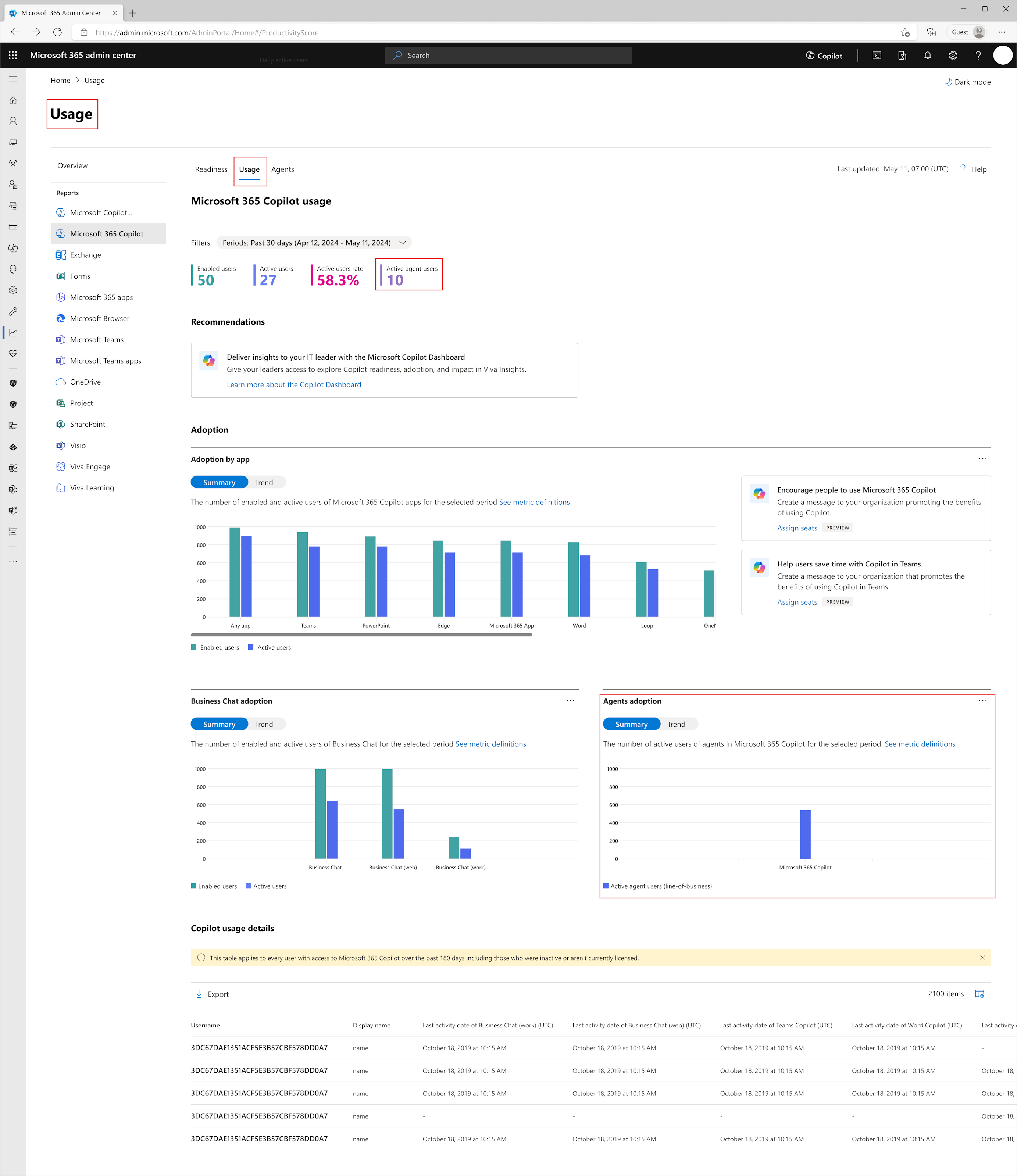Click Export usage details

pyautogui.click(x=212, y=994)
